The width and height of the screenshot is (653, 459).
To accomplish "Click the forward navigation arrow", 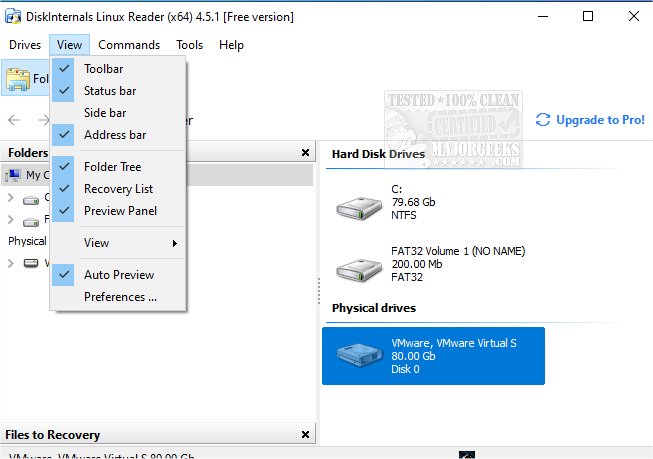I will tap(43, 120).
